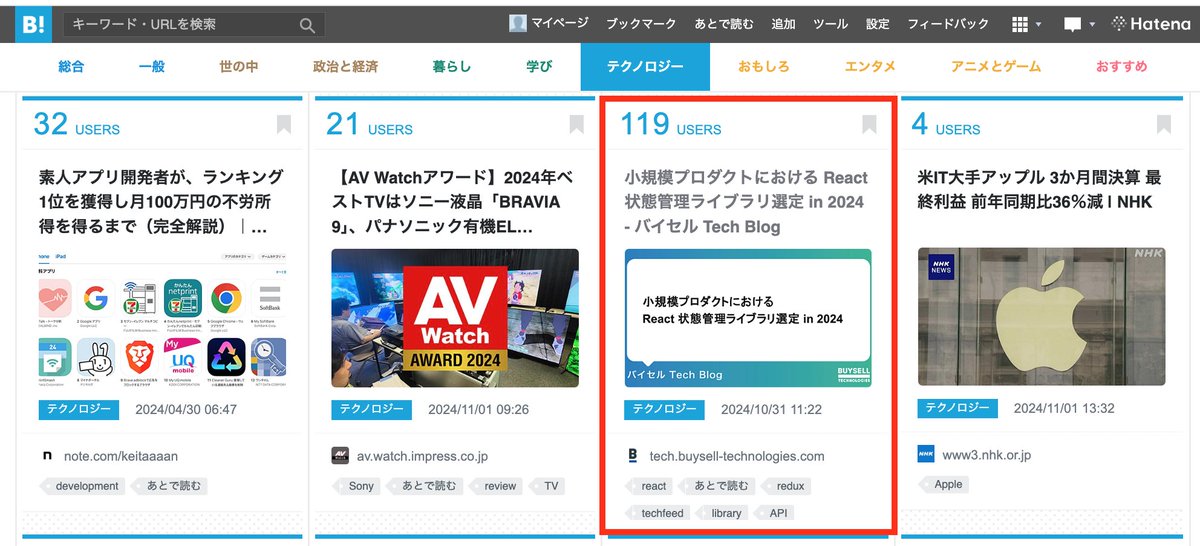
Task: Click テクノロジー label on NHK card
Action: (958, 408)
